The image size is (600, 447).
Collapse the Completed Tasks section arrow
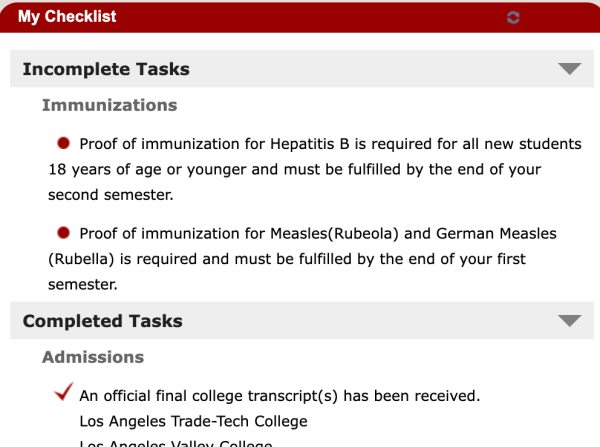(x=569, y=321)
